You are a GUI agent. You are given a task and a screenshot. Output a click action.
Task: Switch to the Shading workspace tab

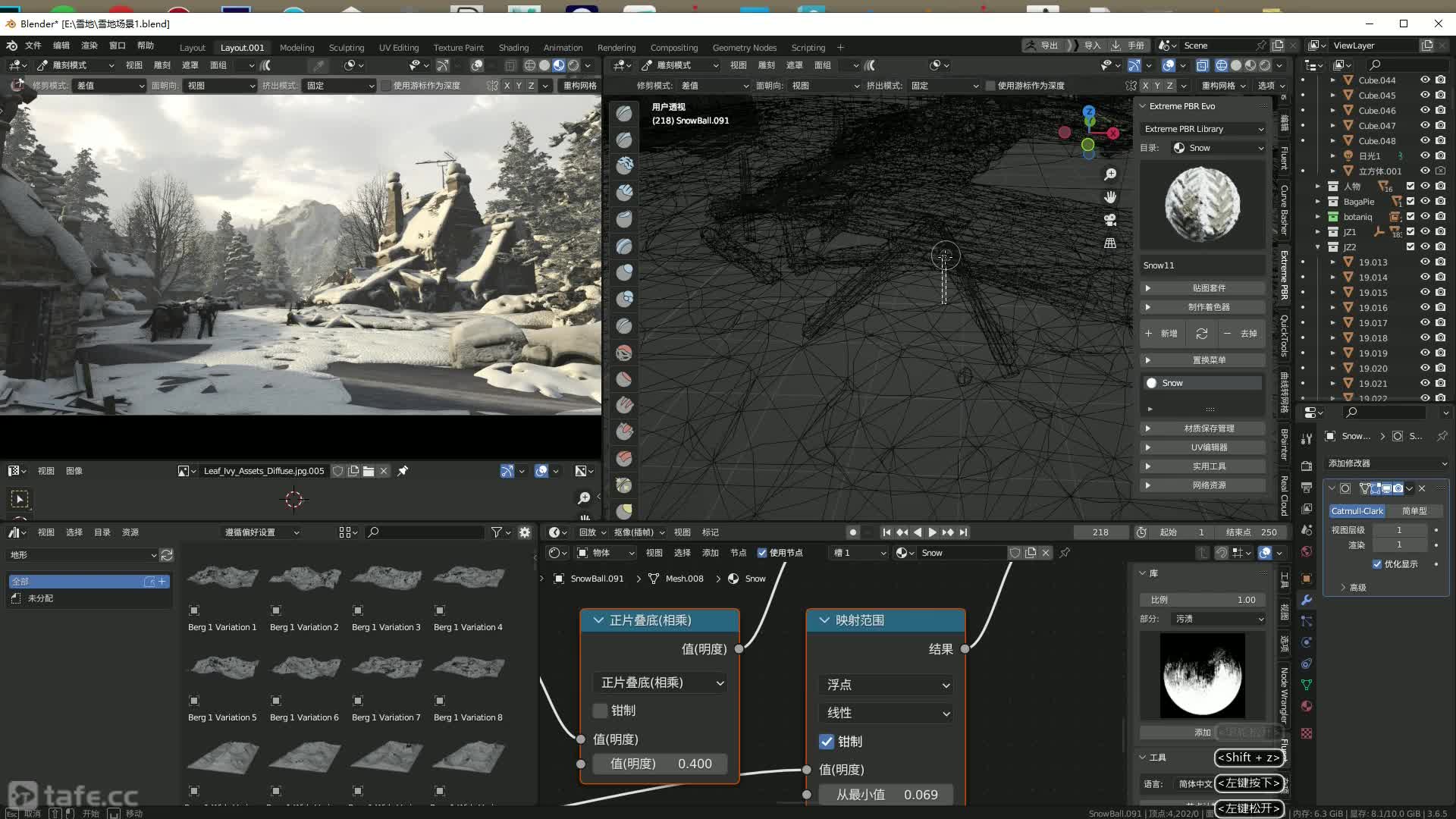pos(513,47)
